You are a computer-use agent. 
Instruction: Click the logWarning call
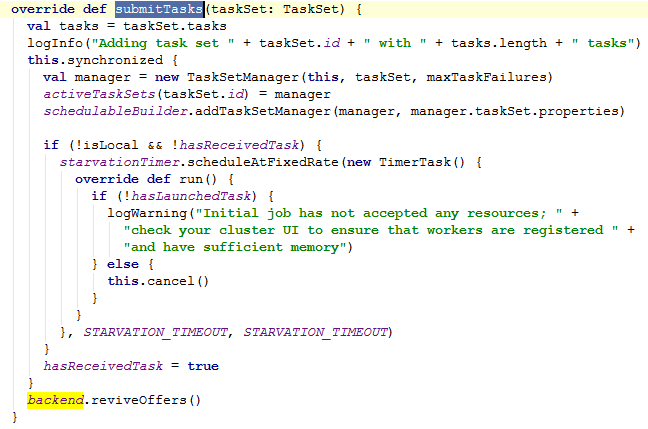147,213
